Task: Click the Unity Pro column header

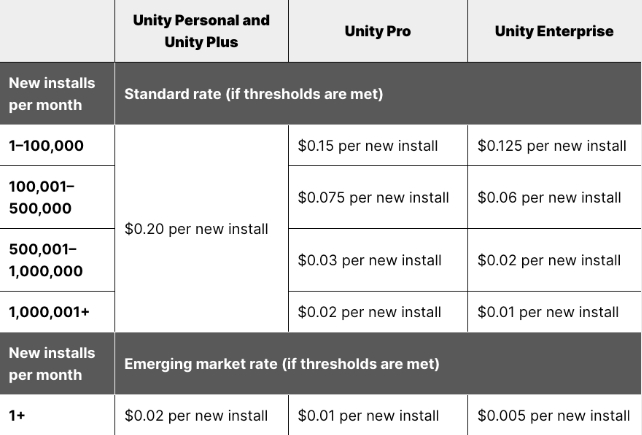Action: coord(378,31)
